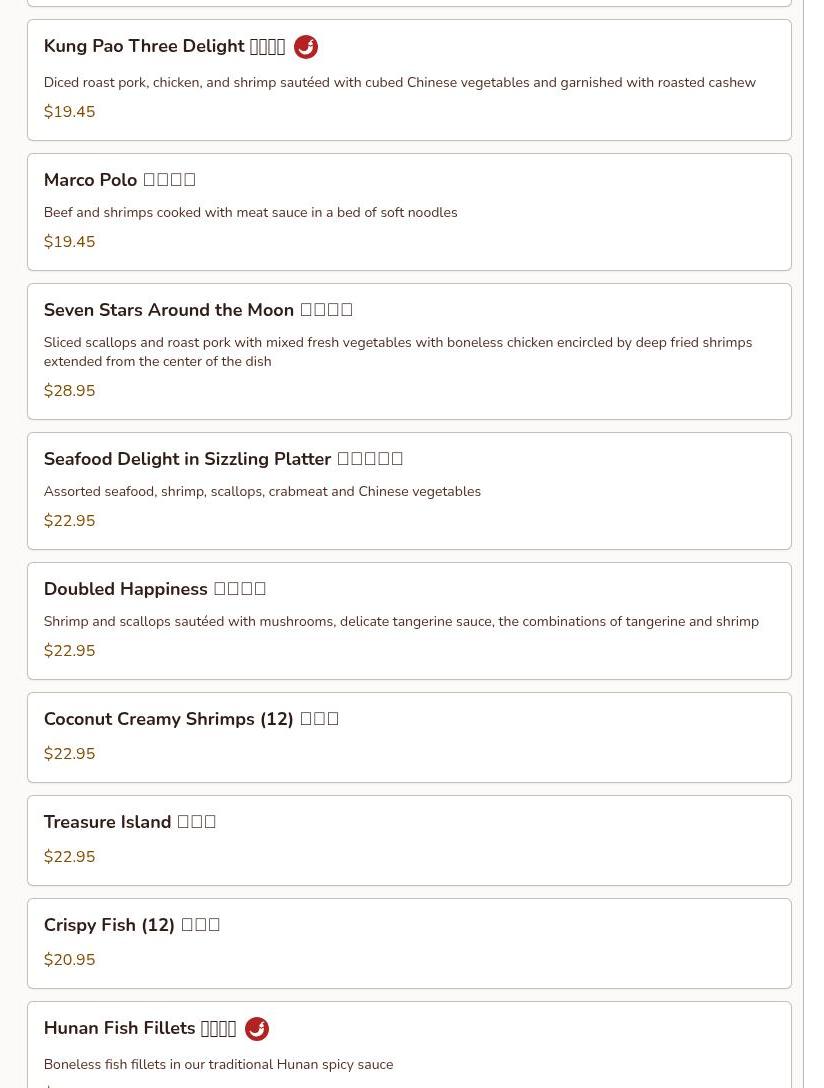Click Marco Polo's beef and shrimps description
Viewport: 824px width, 1088px height.
(x=250, y=213)
